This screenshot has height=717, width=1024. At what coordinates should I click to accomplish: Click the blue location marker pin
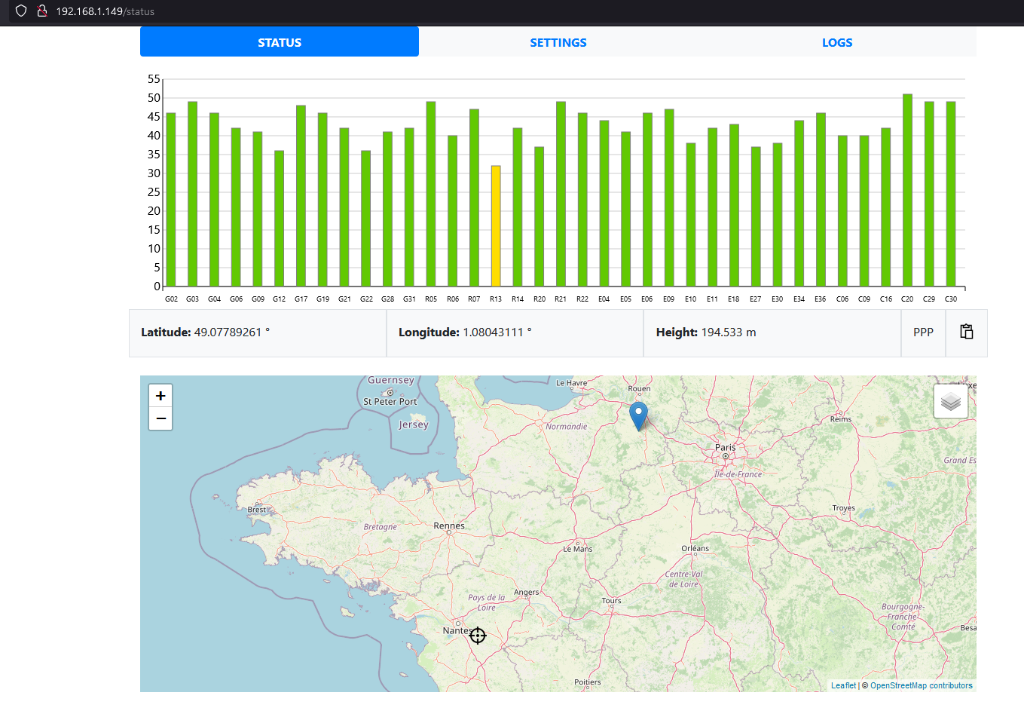coord(638,415)
